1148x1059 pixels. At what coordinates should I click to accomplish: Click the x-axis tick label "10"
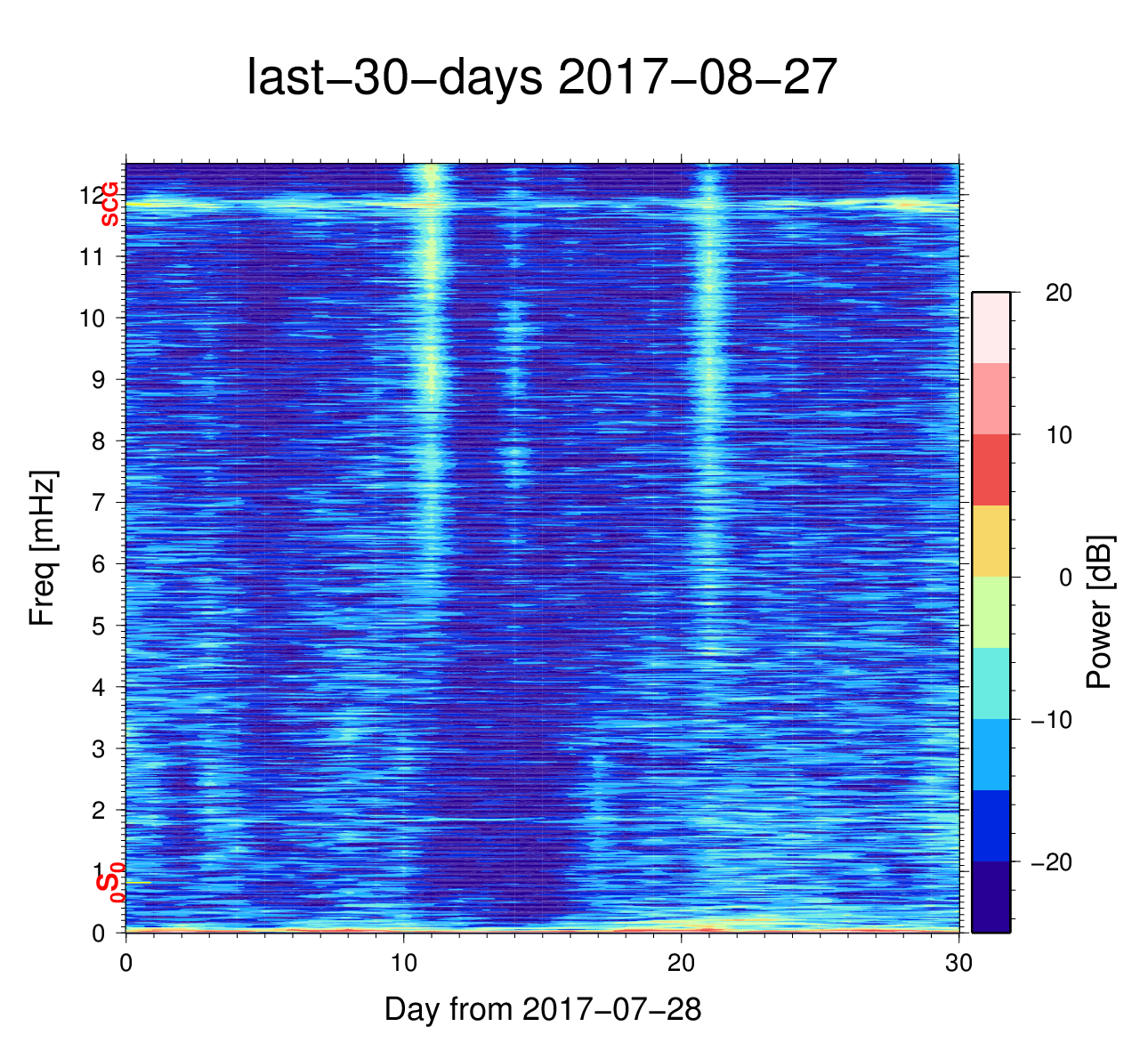pyautogui.click(x=404, y=964)
